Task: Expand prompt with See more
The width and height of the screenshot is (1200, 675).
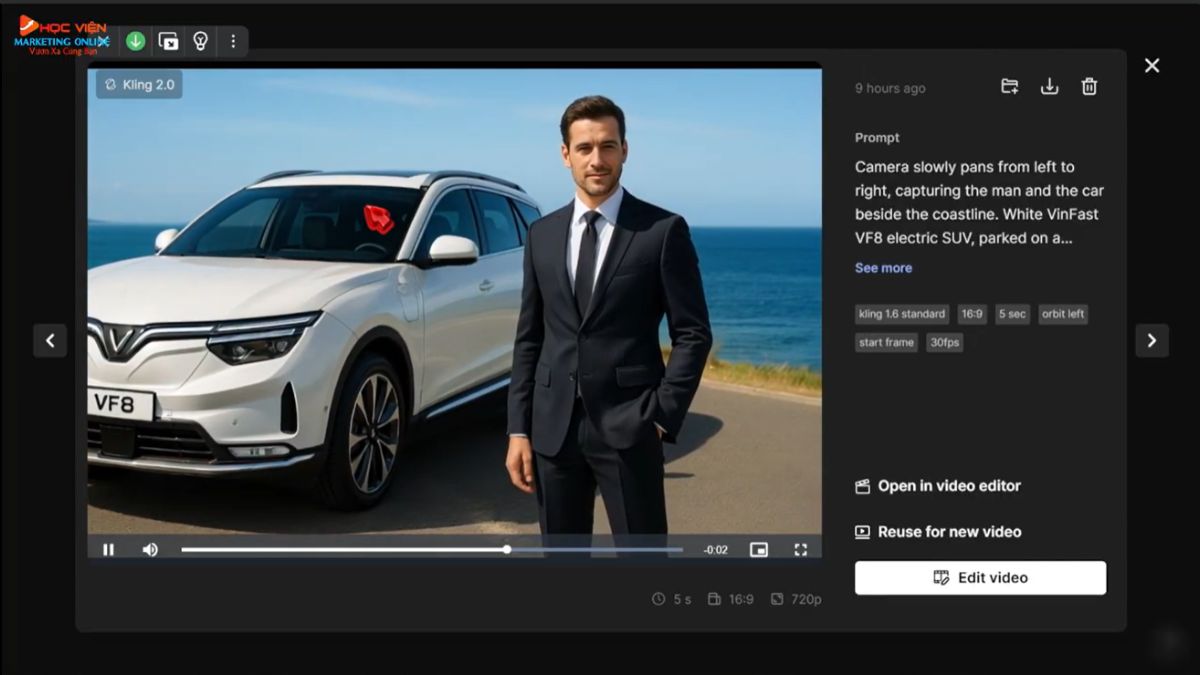Action: [883, 268]
